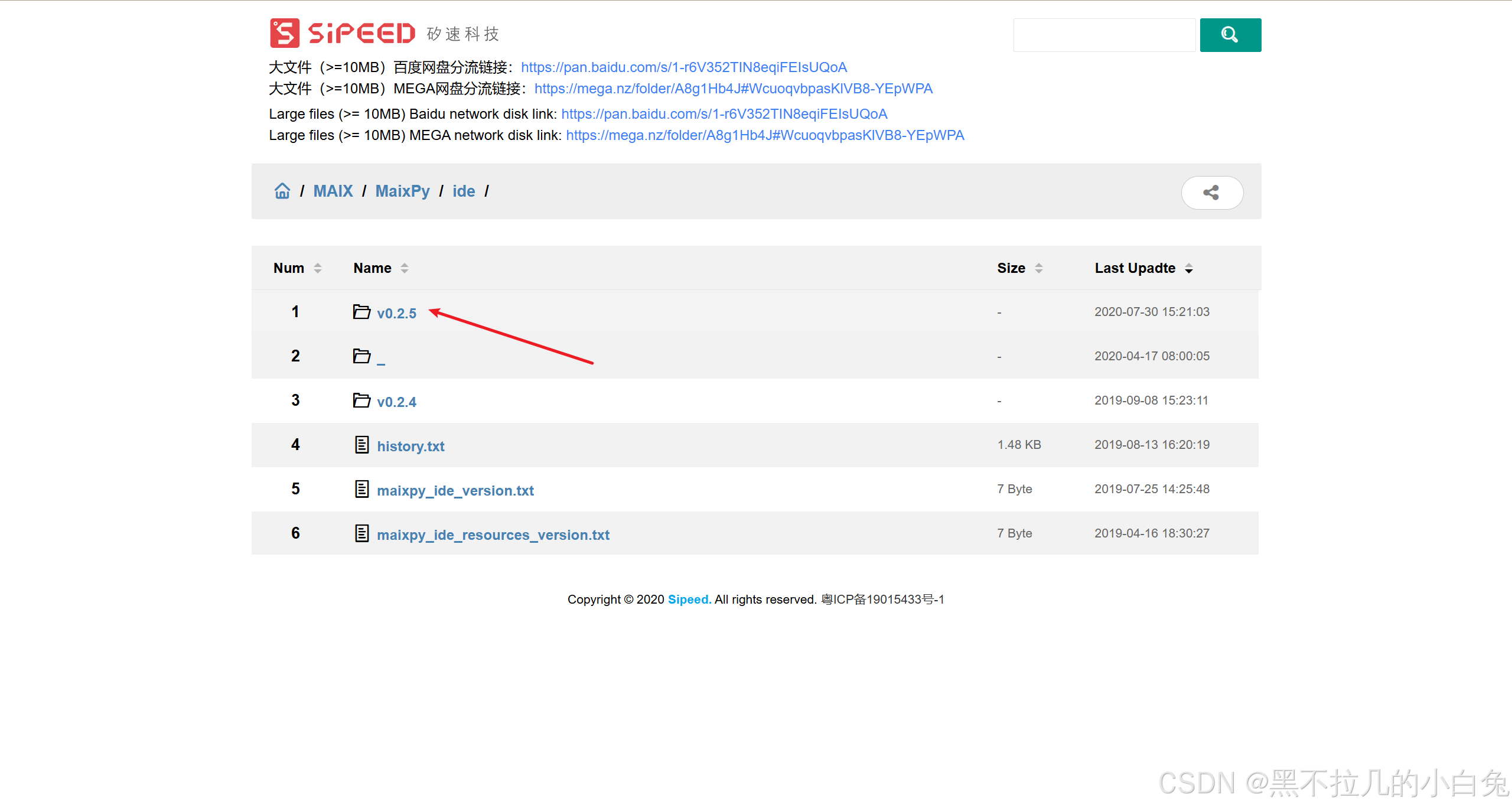Viewport: 1512px width, 808px height.
Task: Open English MEGA network disk link
Action: (764, 135)
